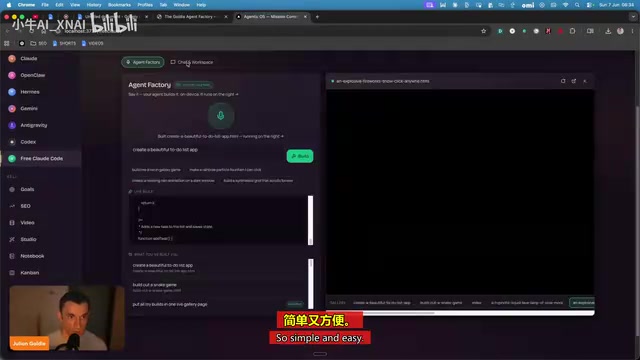The image size is (640, 360).
Task: Close the preview pane
Action: [x=584, y=81]
